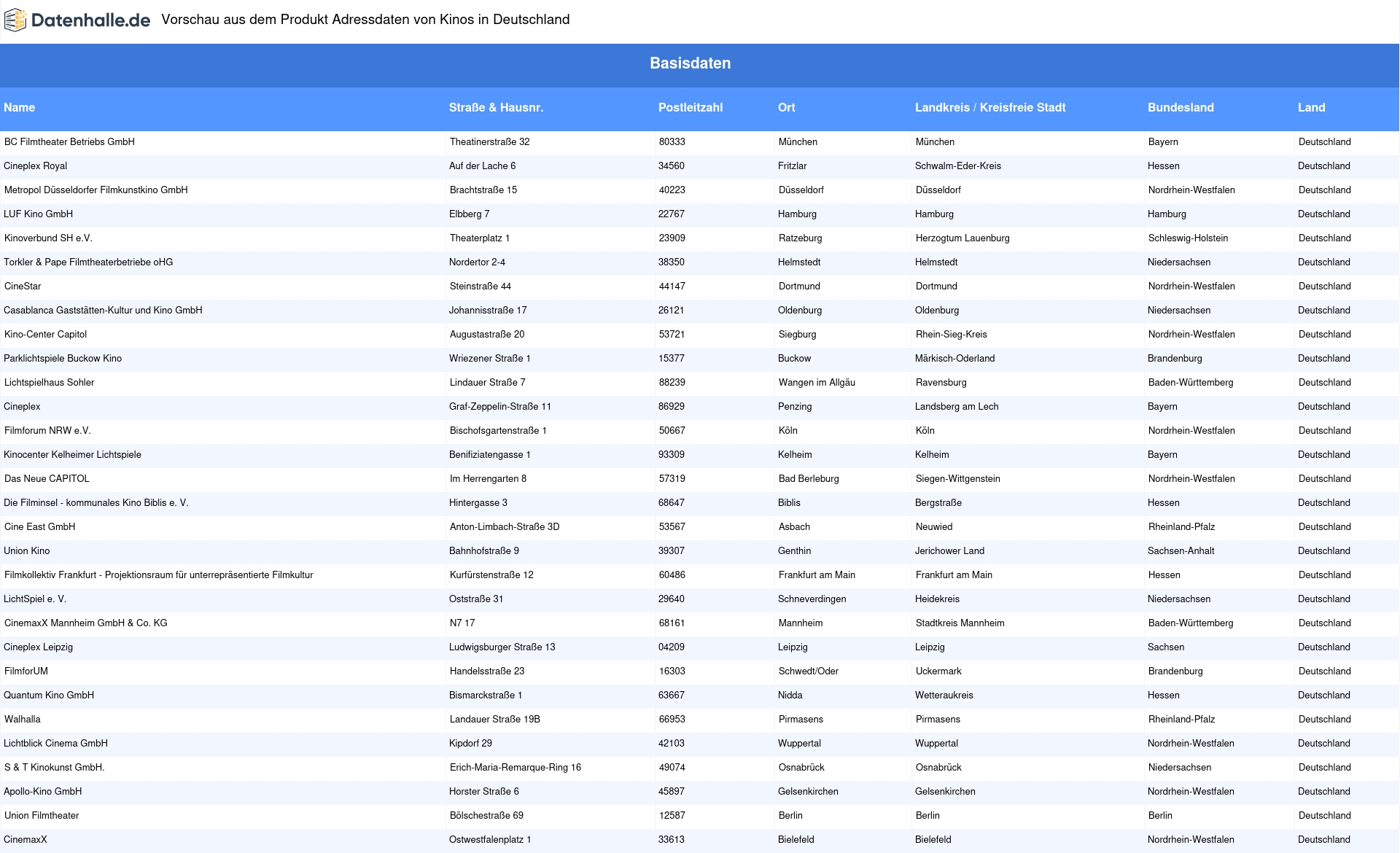This screenshot has width=1400, height=853.
Task: Click the Straße & Hausnr. column header
Action: tap(497, 108)
